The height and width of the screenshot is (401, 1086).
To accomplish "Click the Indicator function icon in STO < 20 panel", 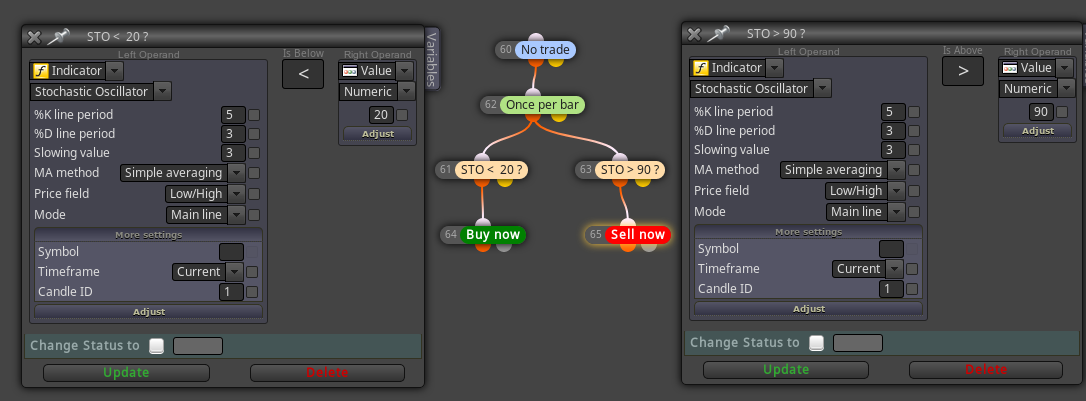I will (x=41, y=71).
